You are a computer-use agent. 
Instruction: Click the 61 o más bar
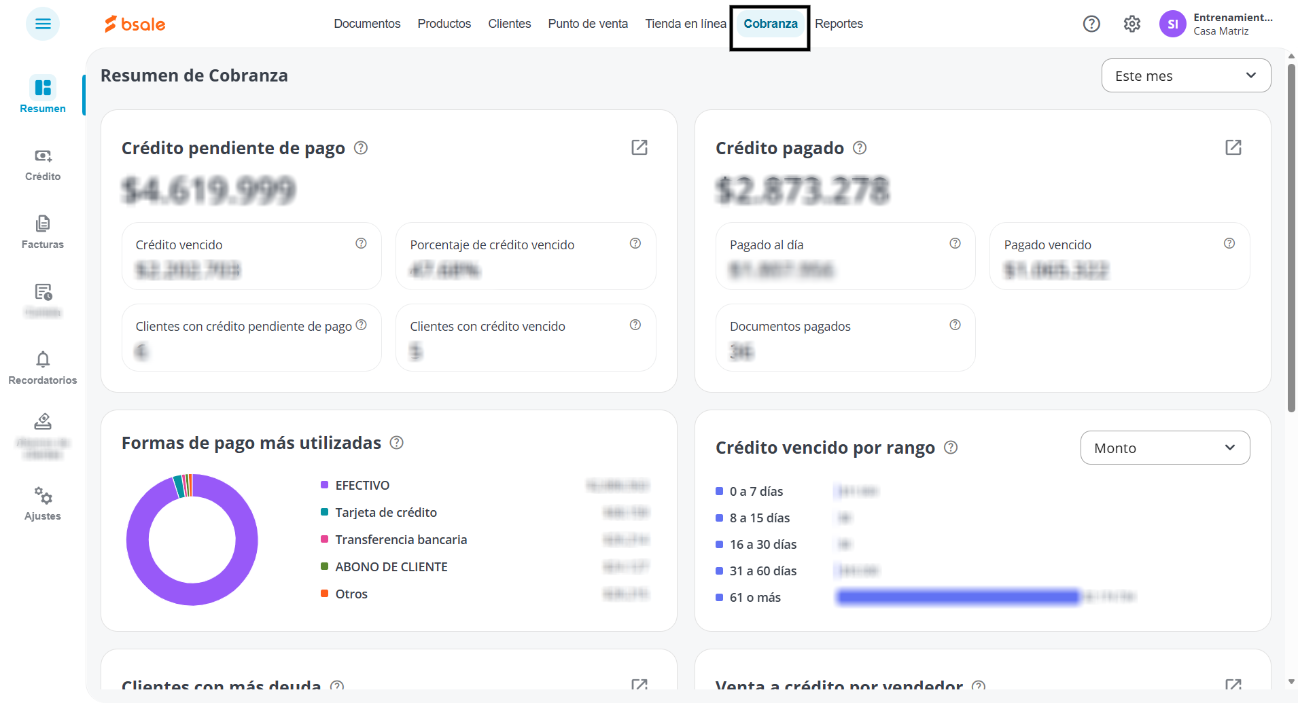[x=959, y=597]
